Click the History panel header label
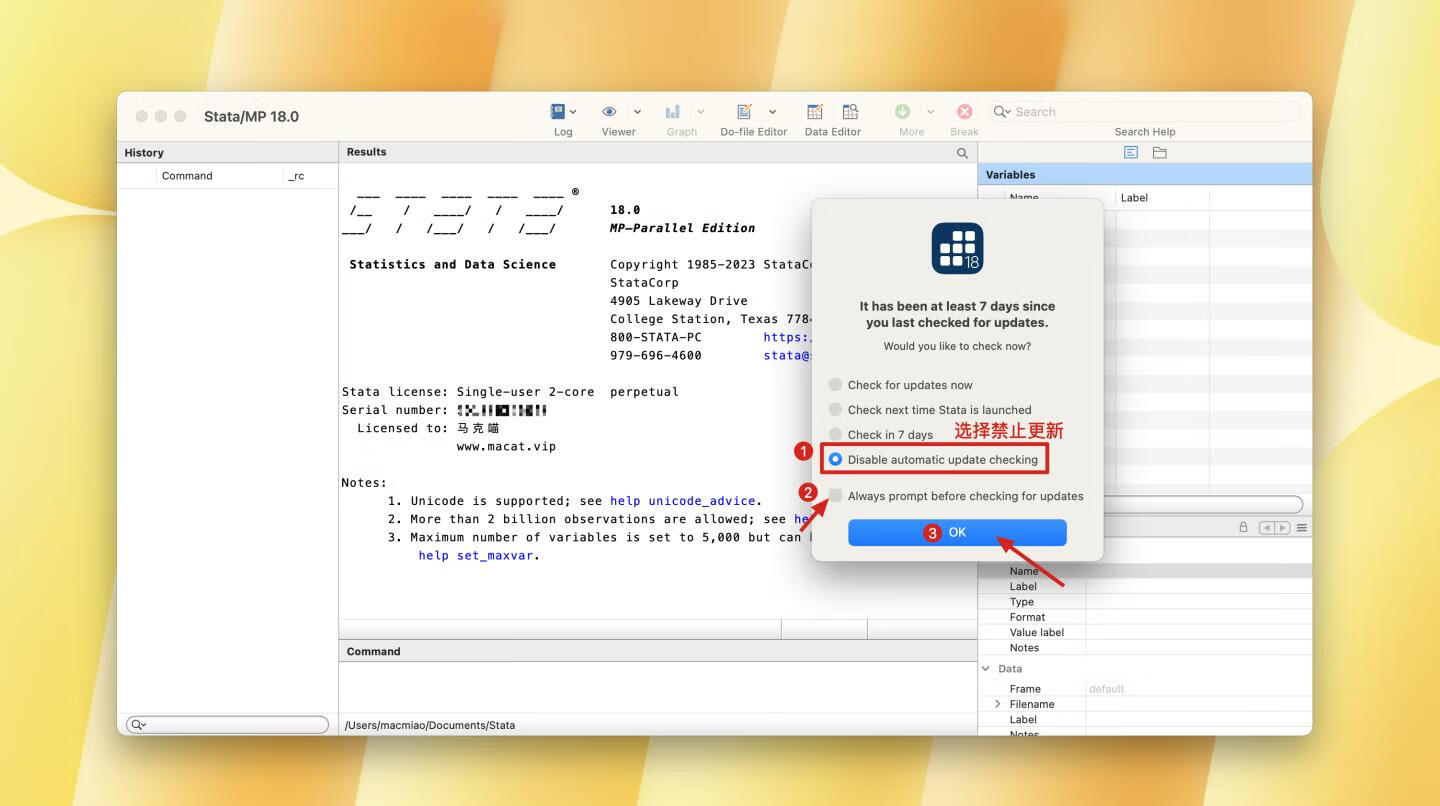The image size is (1440, 806). tap(144, 153)
